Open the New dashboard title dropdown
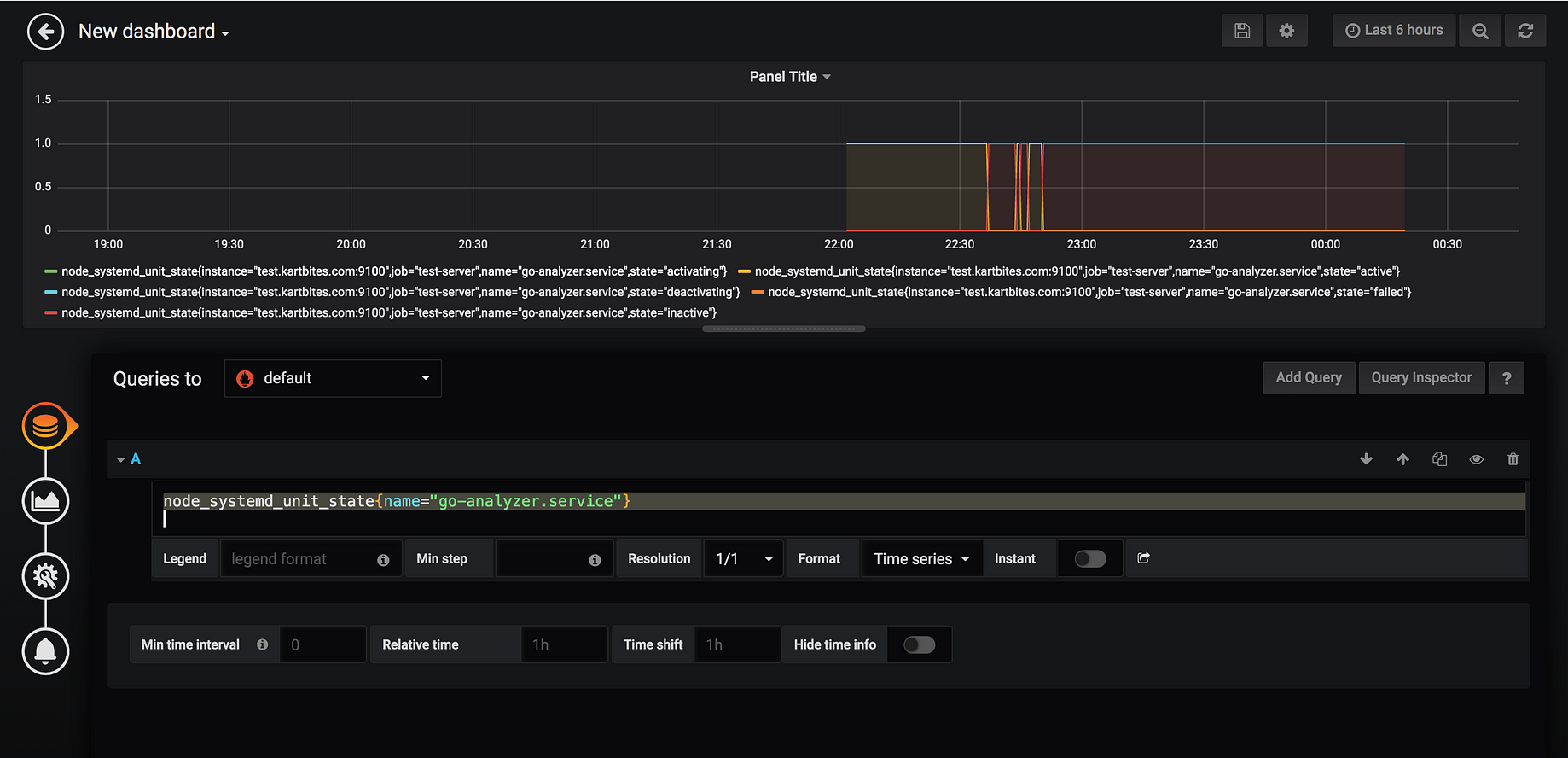This screenshot has width=1568, height=758. tap(154, 32)
